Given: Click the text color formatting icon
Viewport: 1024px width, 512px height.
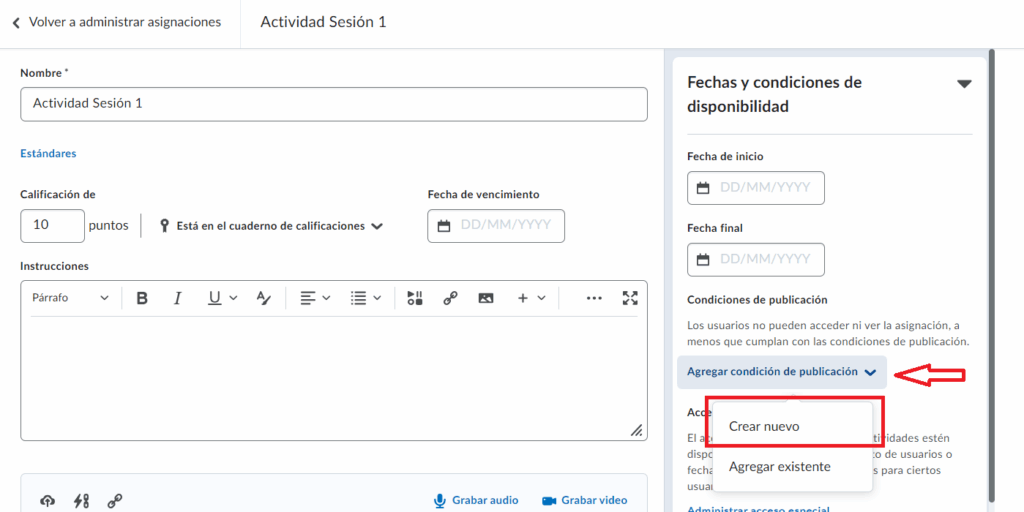Looking at the screenshot, I should 263,298.
